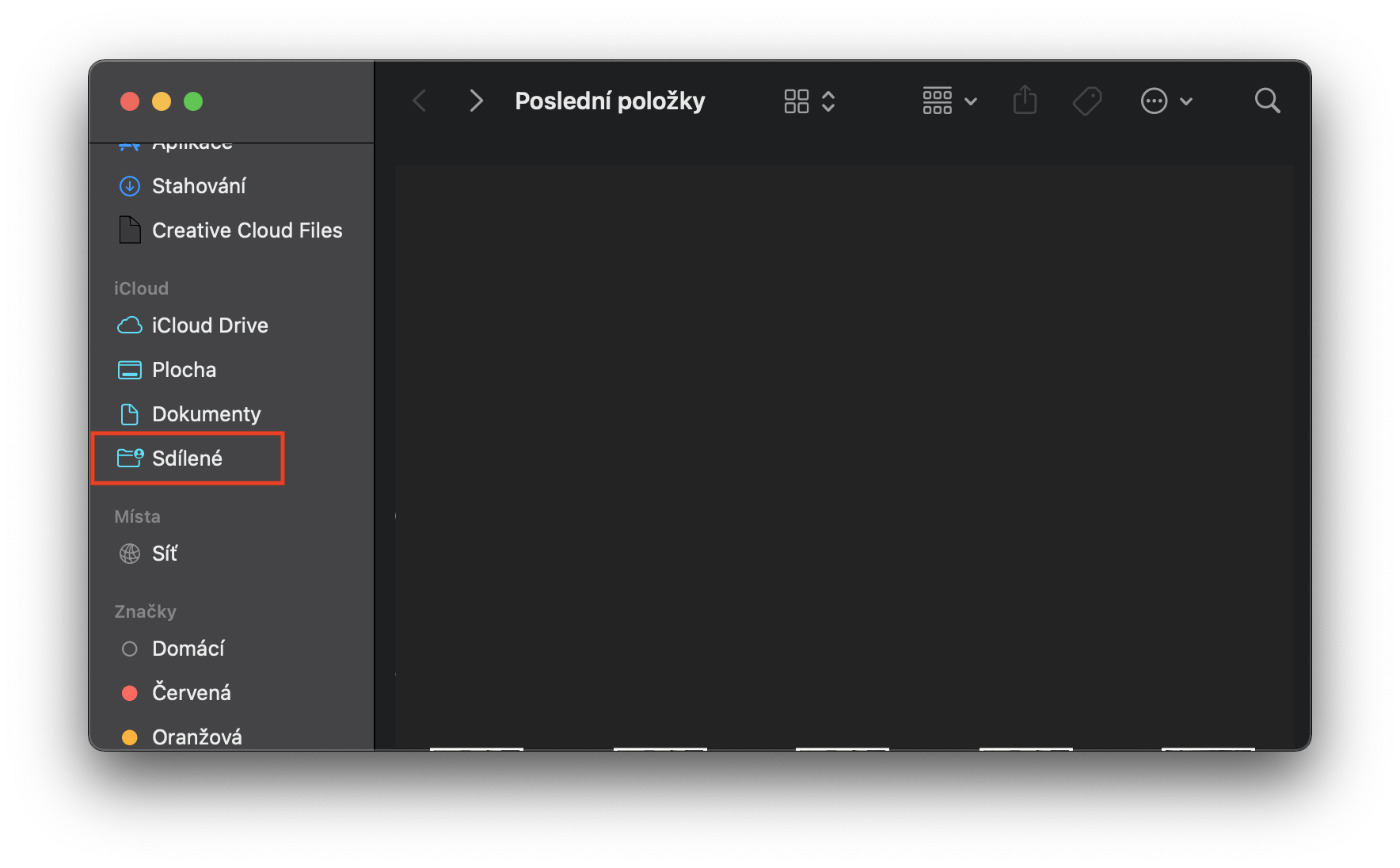1400x868 pixels.
Task: Filter by the Červená tag
Action: (175, 693)
